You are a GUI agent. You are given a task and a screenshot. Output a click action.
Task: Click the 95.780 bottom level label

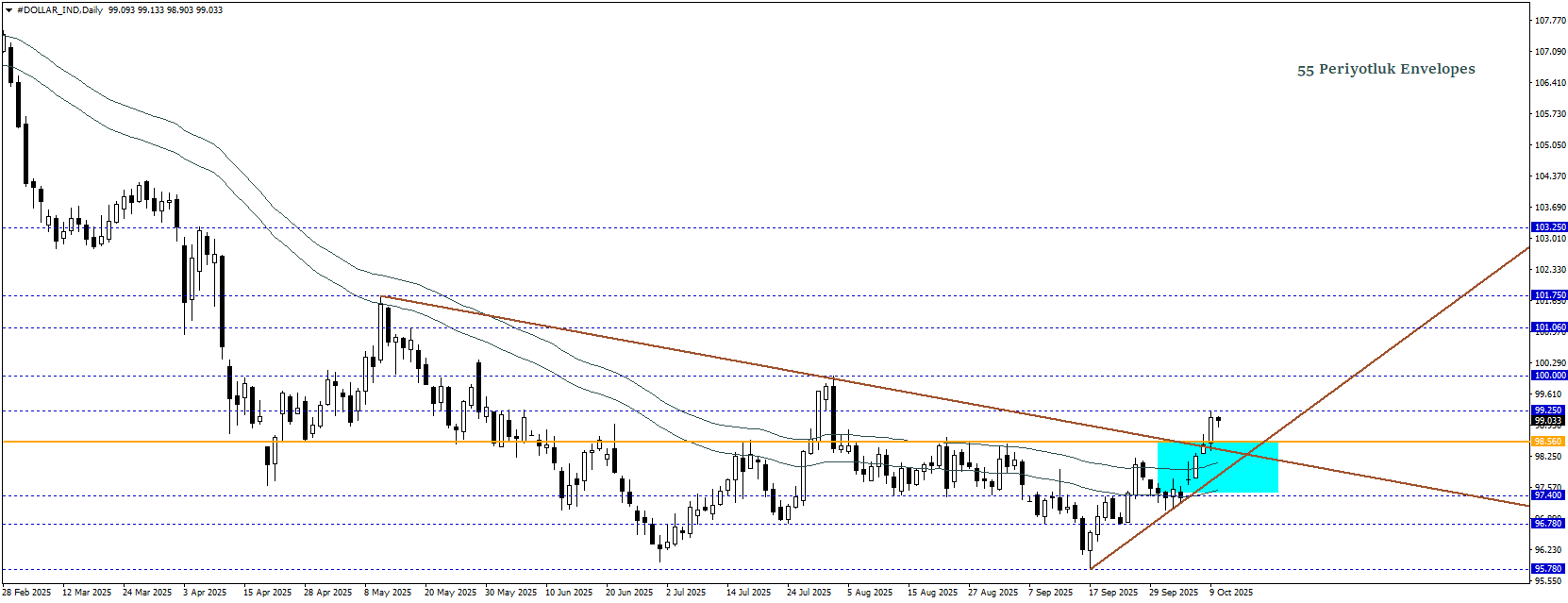tap(1549, 569)
